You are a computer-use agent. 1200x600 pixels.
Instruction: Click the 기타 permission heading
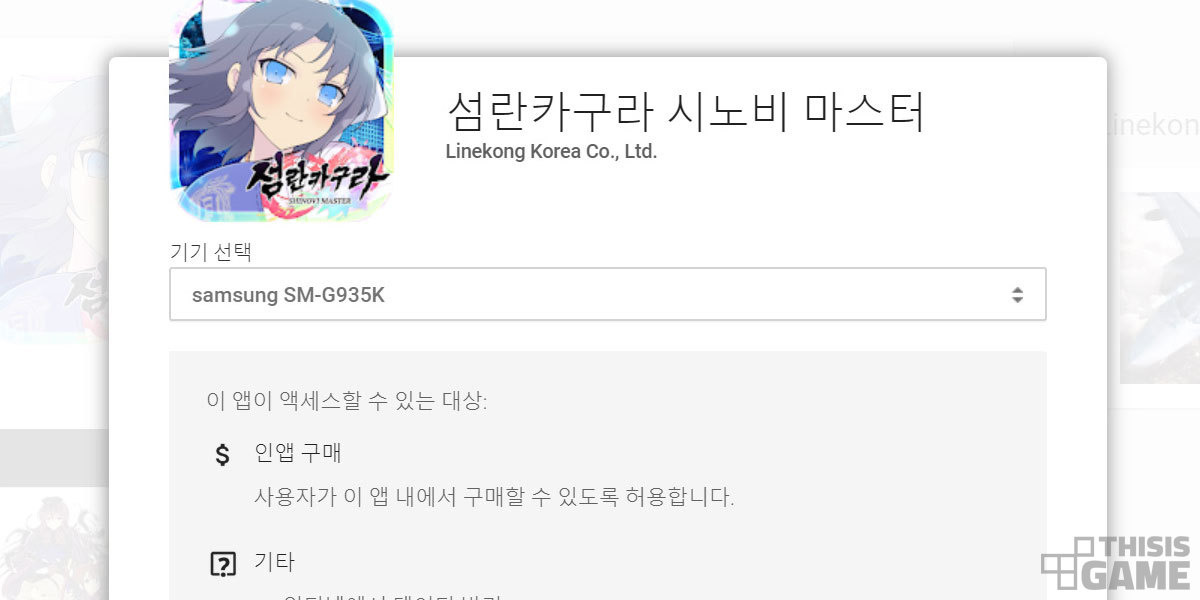click(275, 561)
